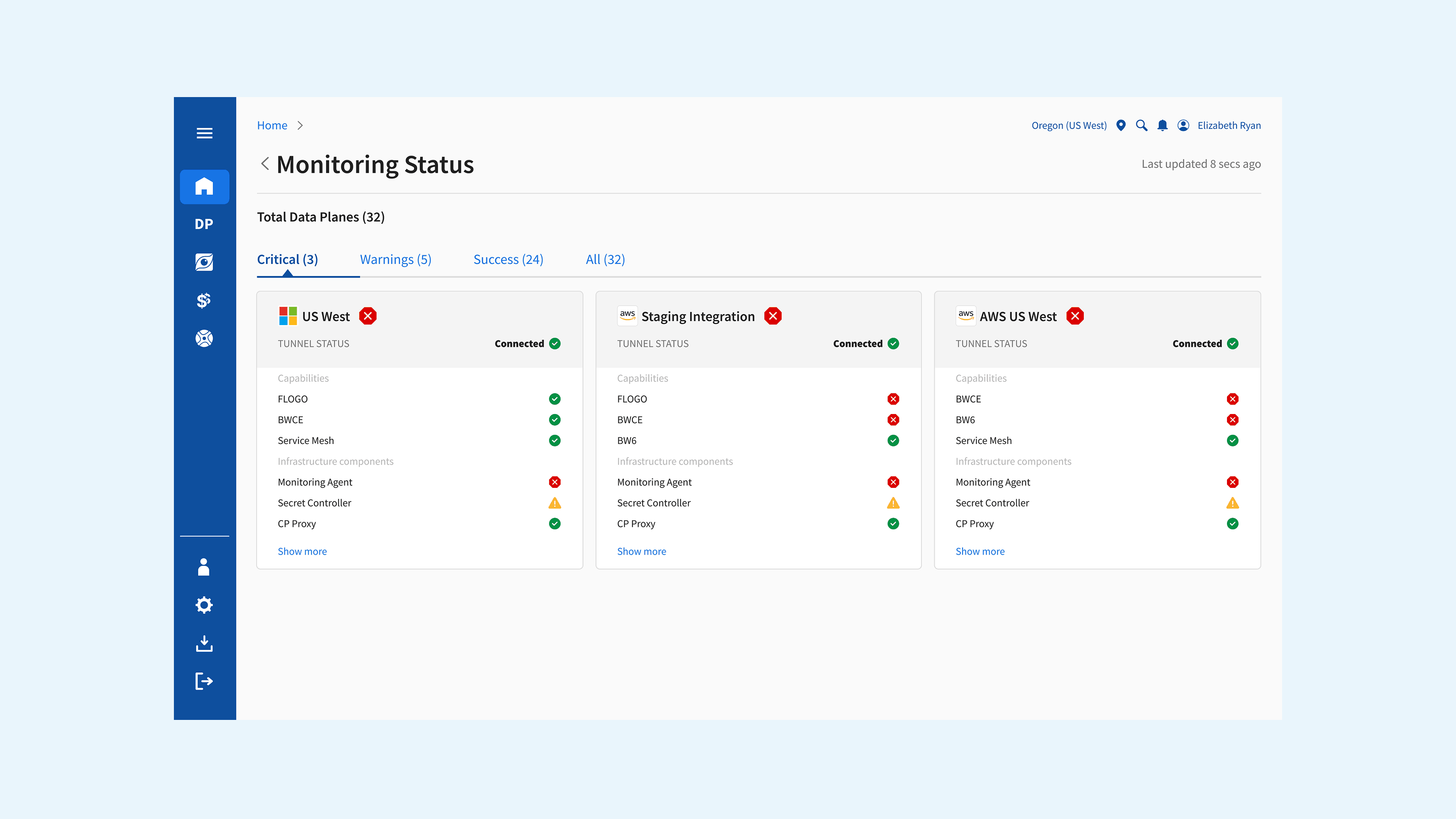The width and height of the screenshot is (1456, 819).
Task: Select the logout icon at sidebar bottom
Action: (204, 681)
